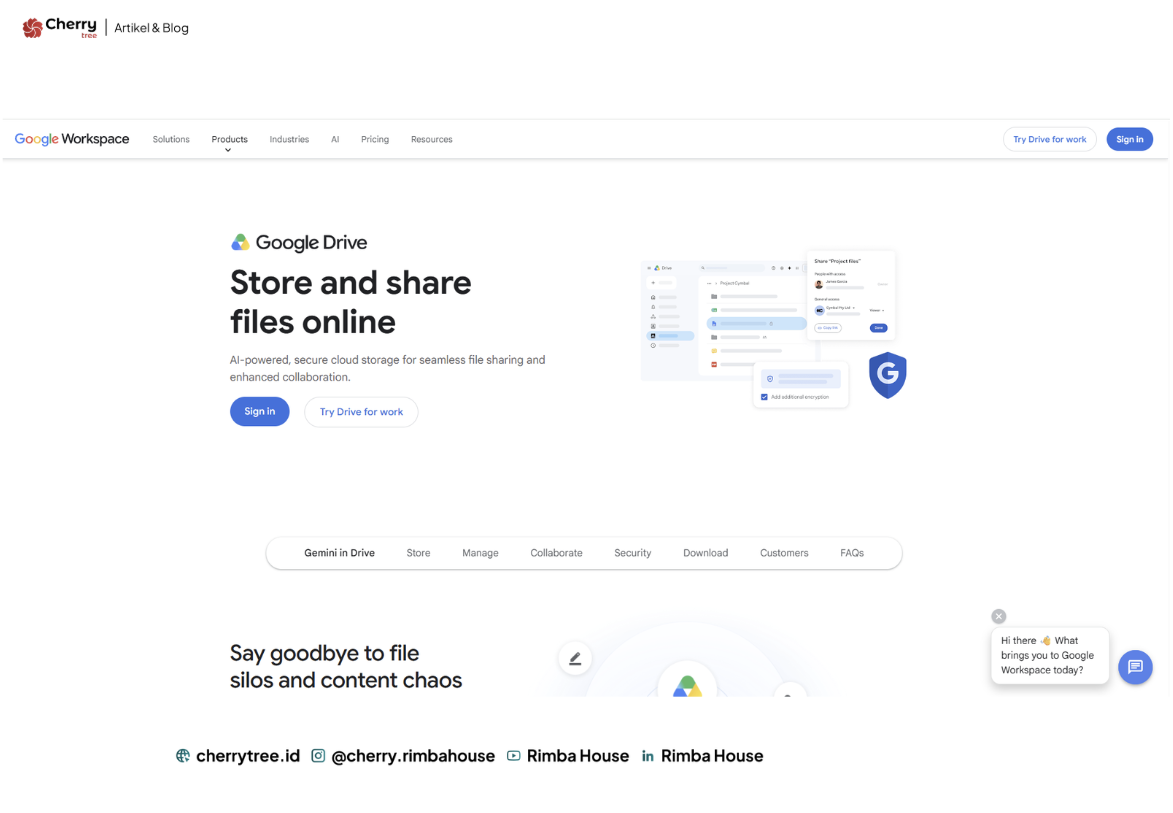Image resolution: width=1173 pixels, height=813 pixels.
Task: Open the Solutions menu
Action: click(x=171, y=139)
